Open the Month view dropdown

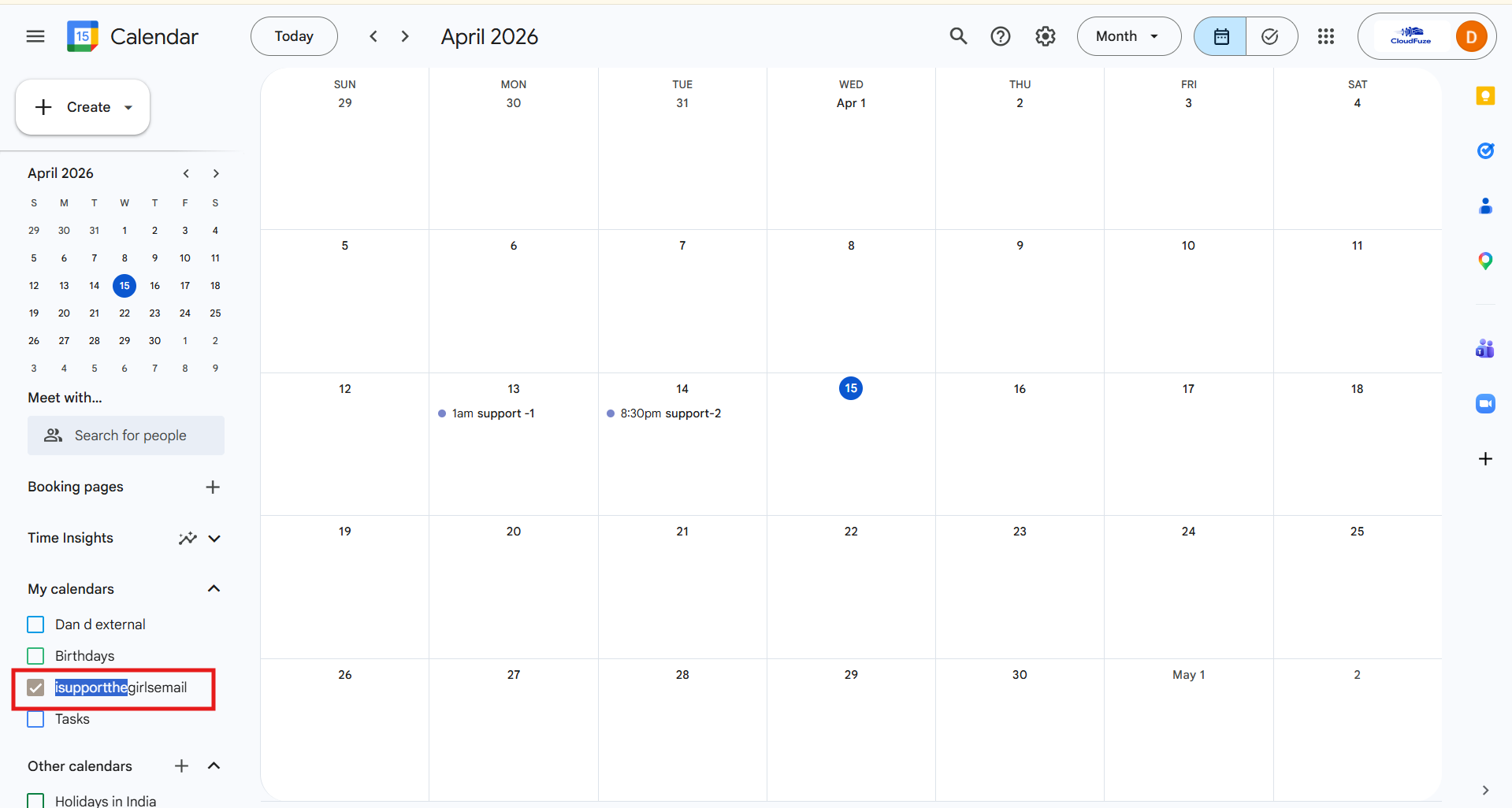1128,36
